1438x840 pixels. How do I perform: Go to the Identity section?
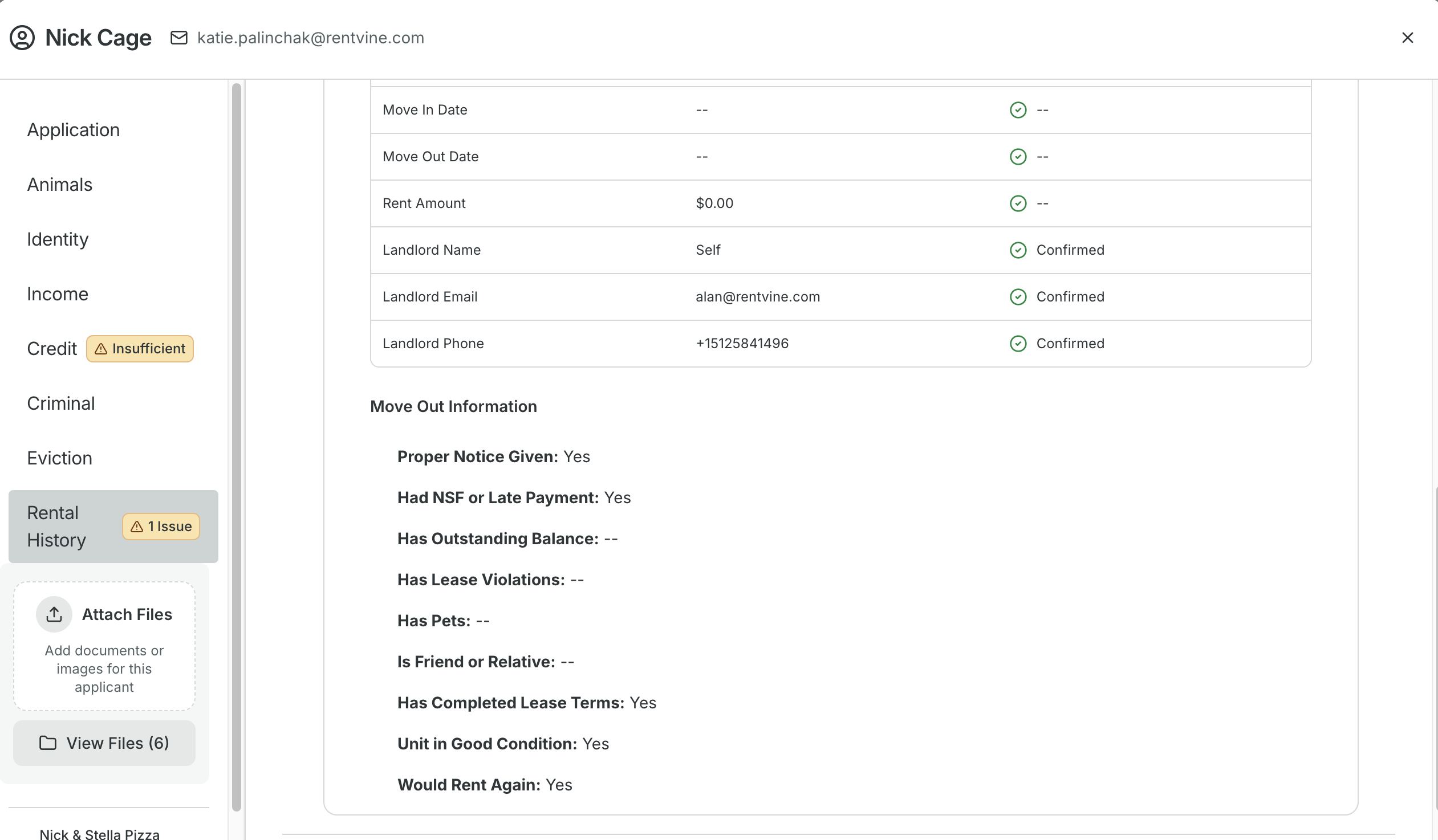click(58, 239)
